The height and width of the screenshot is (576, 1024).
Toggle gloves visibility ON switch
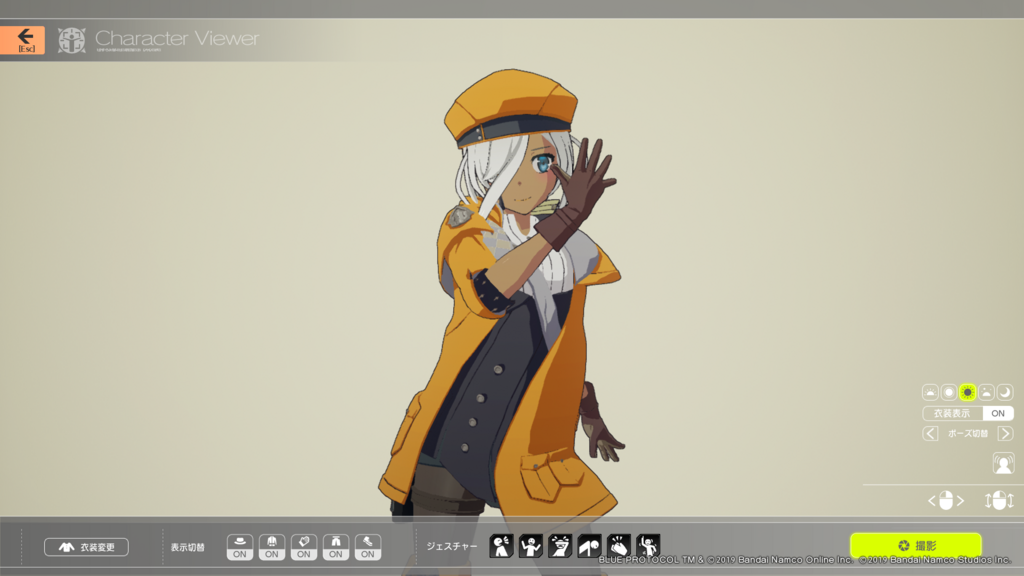(x=304, y=547)
